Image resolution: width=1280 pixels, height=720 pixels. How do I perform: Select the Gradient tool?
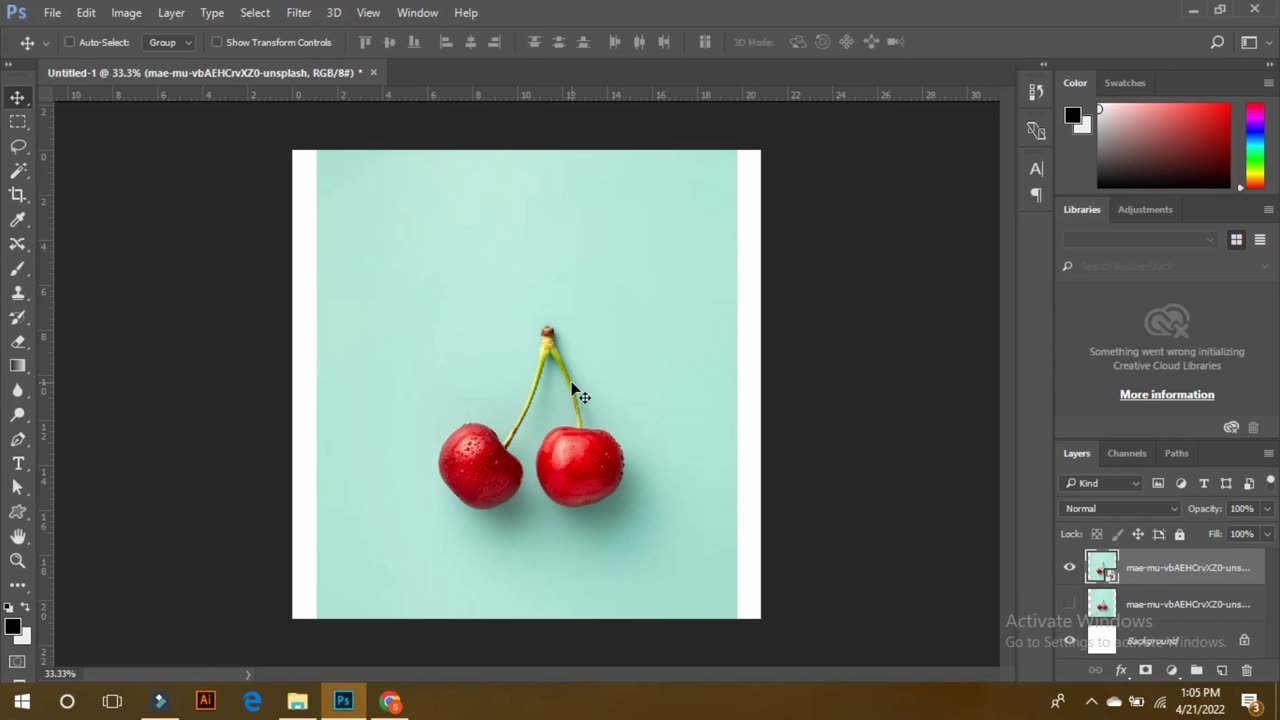pos(18,366)
